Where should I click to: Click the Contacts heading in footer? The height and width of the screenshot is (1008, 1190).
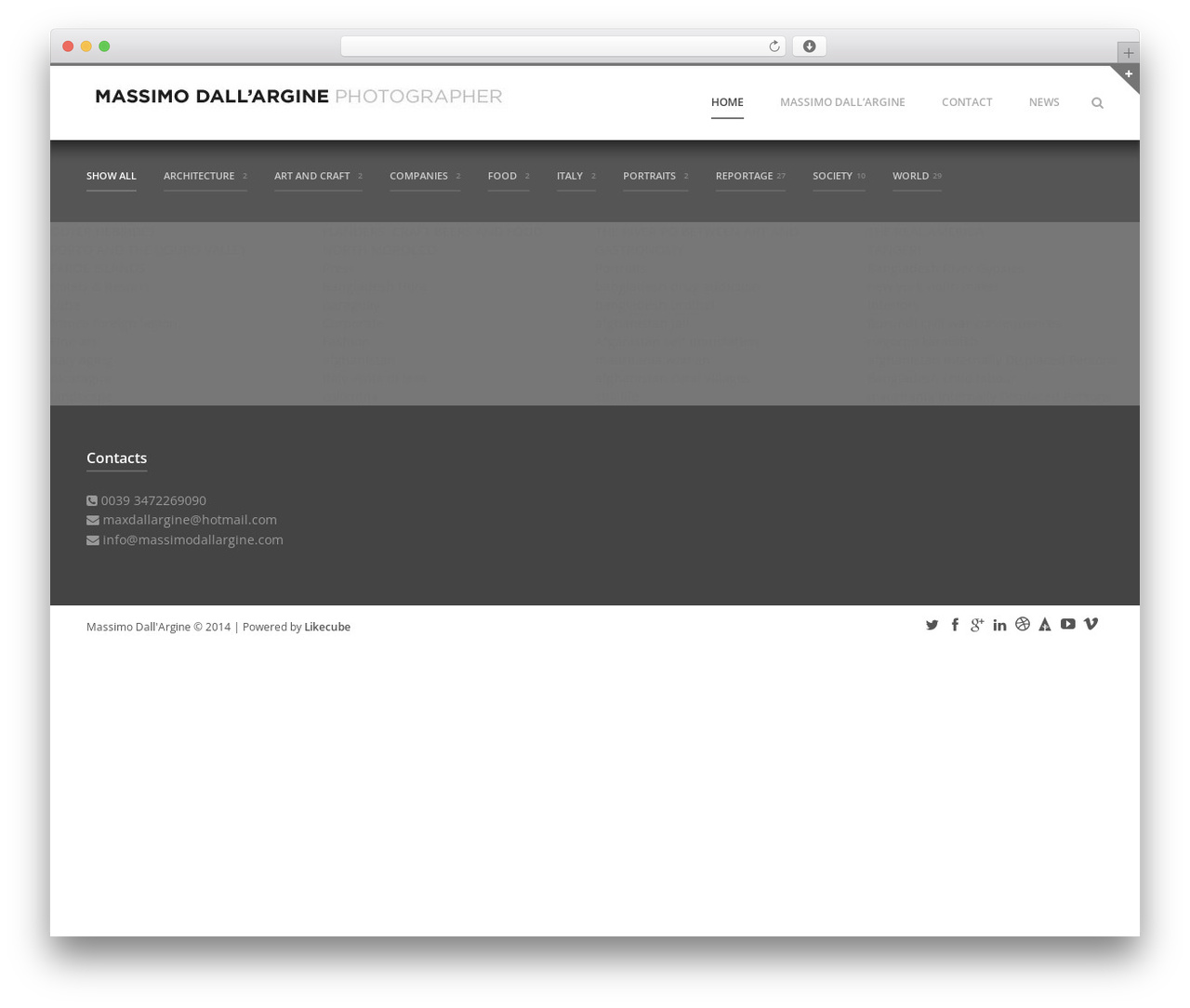116,458
